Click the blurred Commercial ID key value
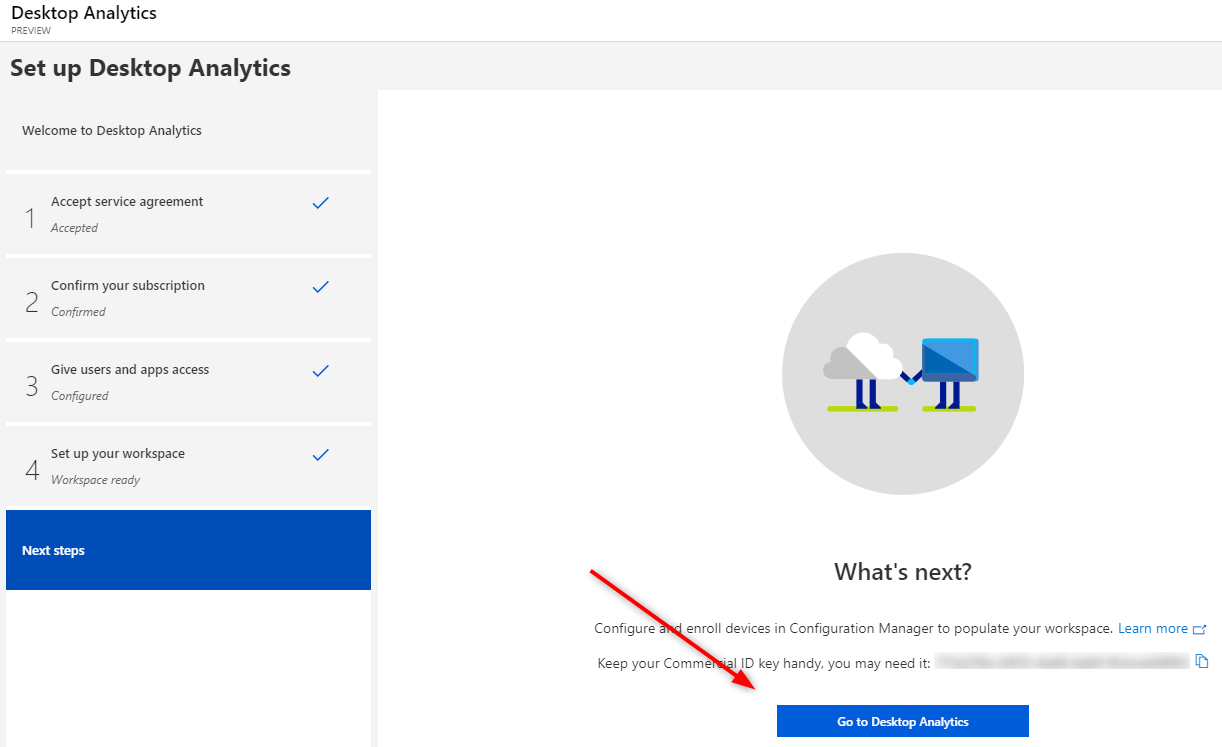The height and width of the screenshot is (747, 1222). tap(1062, 662)
